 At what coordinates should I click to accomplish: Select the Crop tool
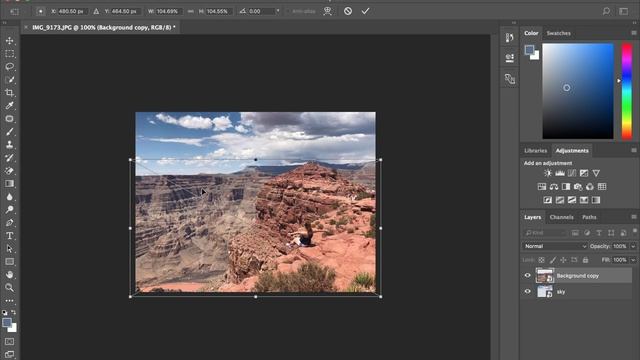(9, 93)
